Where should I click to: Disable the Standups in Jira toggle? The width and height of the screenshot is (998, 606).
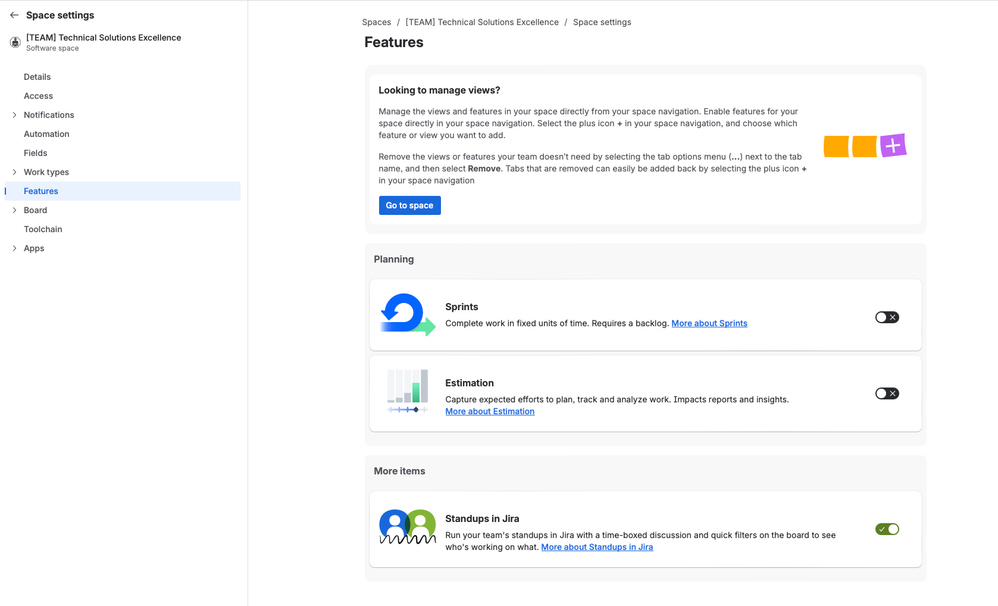tap(887, 529)
